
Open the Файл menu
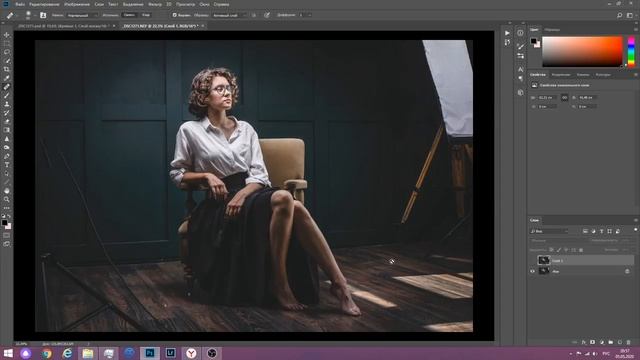tap(20, 4)
